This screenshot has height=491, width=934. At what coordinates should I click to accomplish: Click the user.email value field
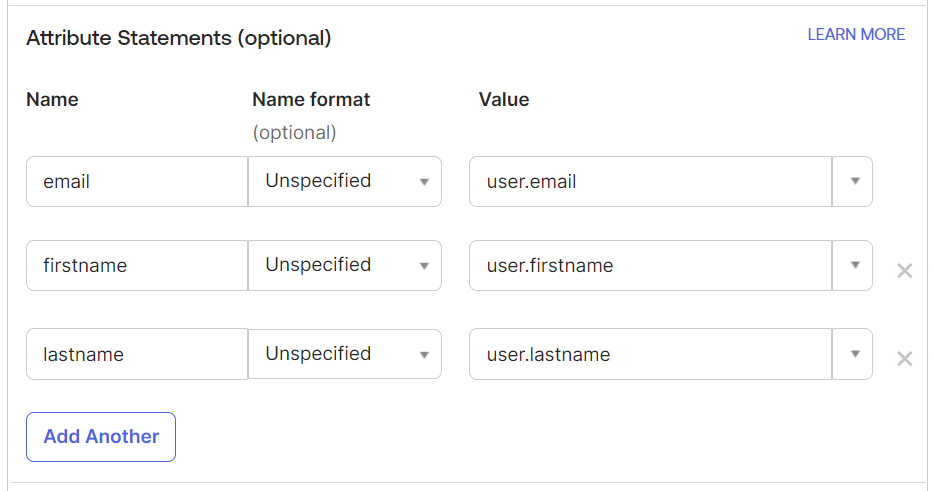point(650,181)
